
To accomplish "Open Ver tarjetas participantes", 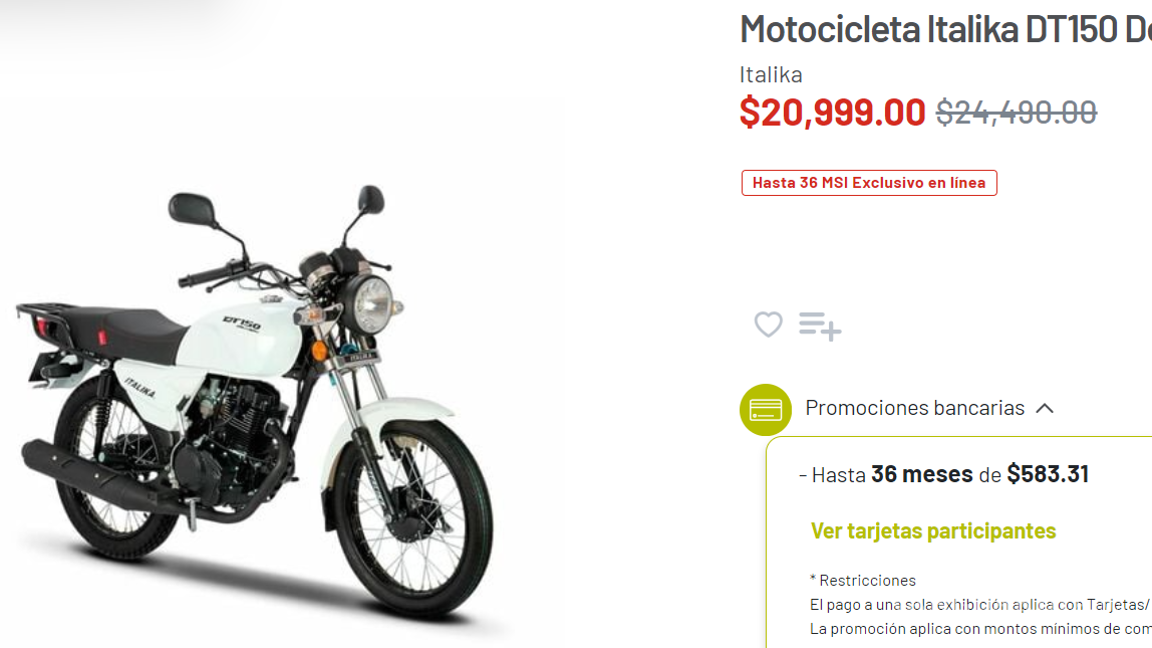I will click(x=933, y=530).
